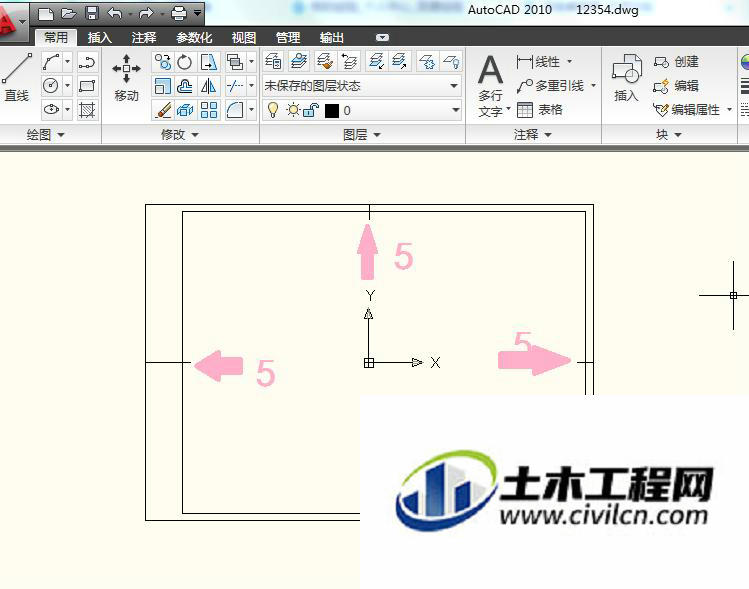Expand the 绘图 panel
Viewport: 749px width, 589px height.
[x=45, y=135]
